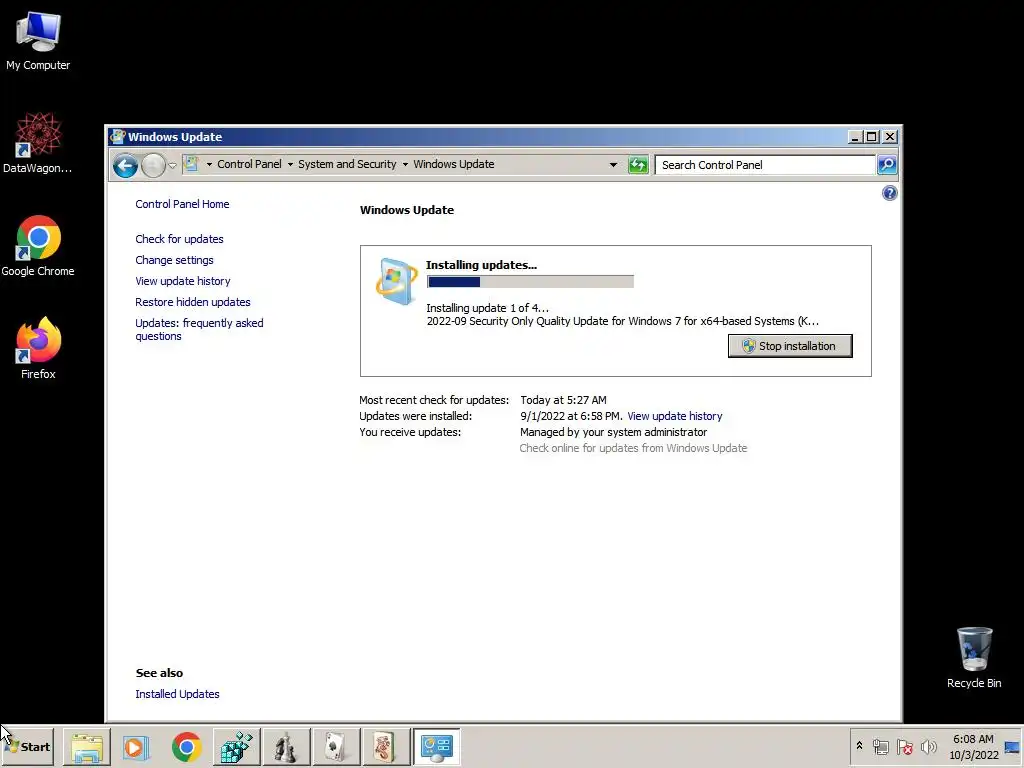
Task: Open View update history in sidebar
Action: click(183, 281)
